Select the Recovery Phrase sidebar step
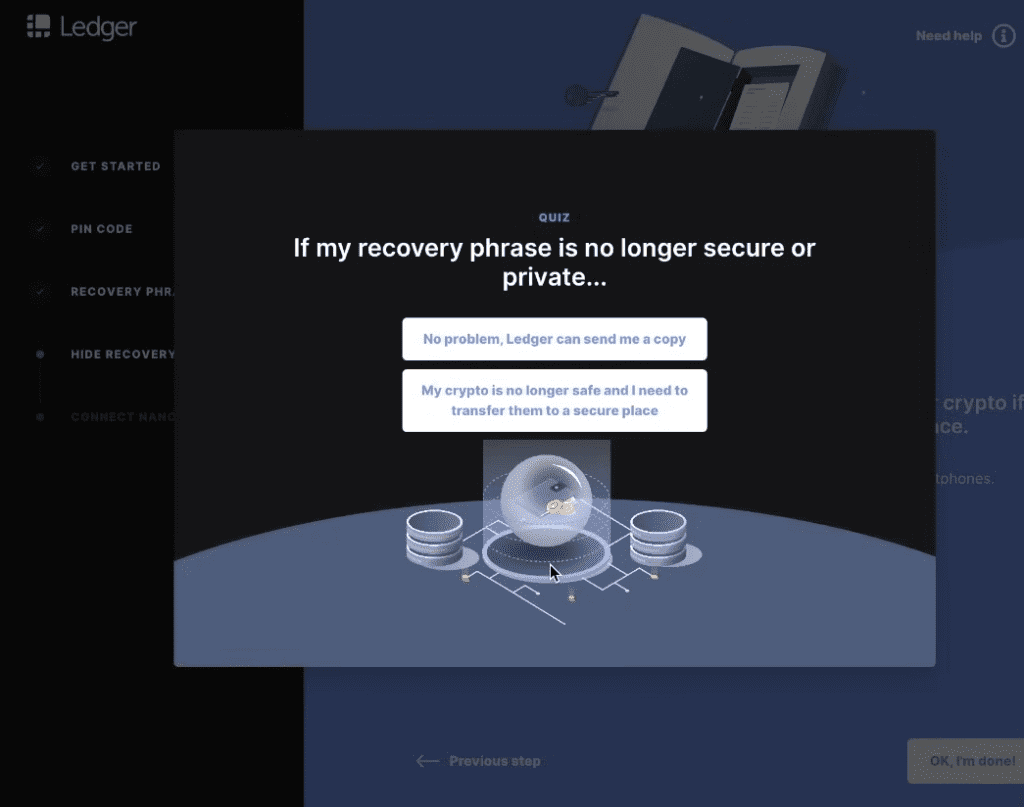Screen dimensions: 1024x807 pos(122,291)
